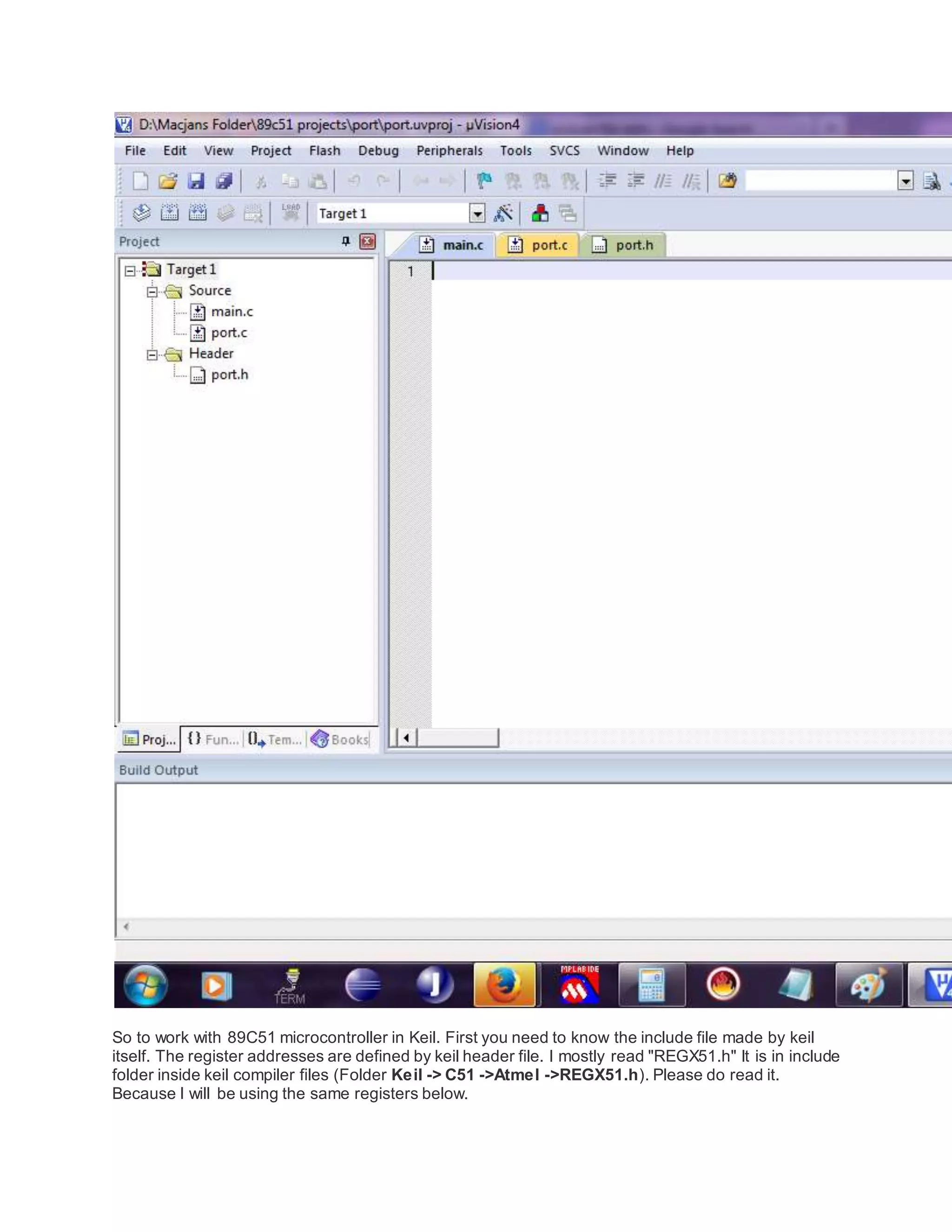Click the Unindent selection icon
The width and height of the screenshot is (952, 1232).
pyautogui.click(x=635, y=180)
